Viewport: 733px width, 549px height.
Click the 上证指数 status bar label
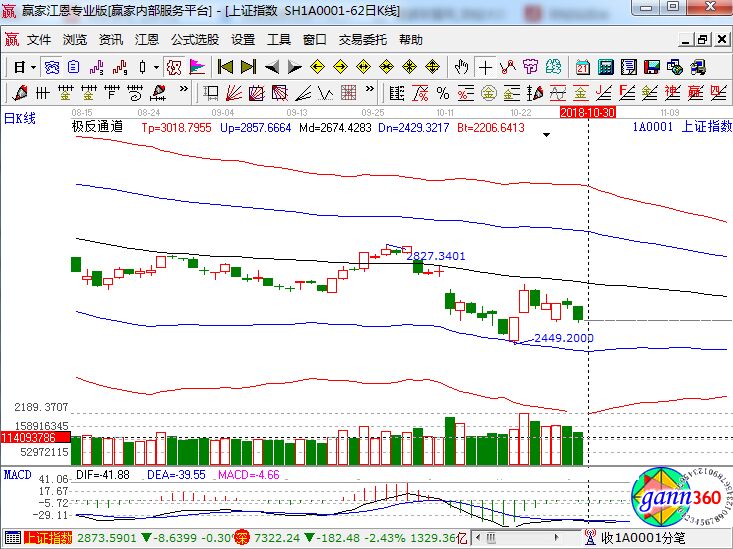pyautogui.click(x=48, y=538)
